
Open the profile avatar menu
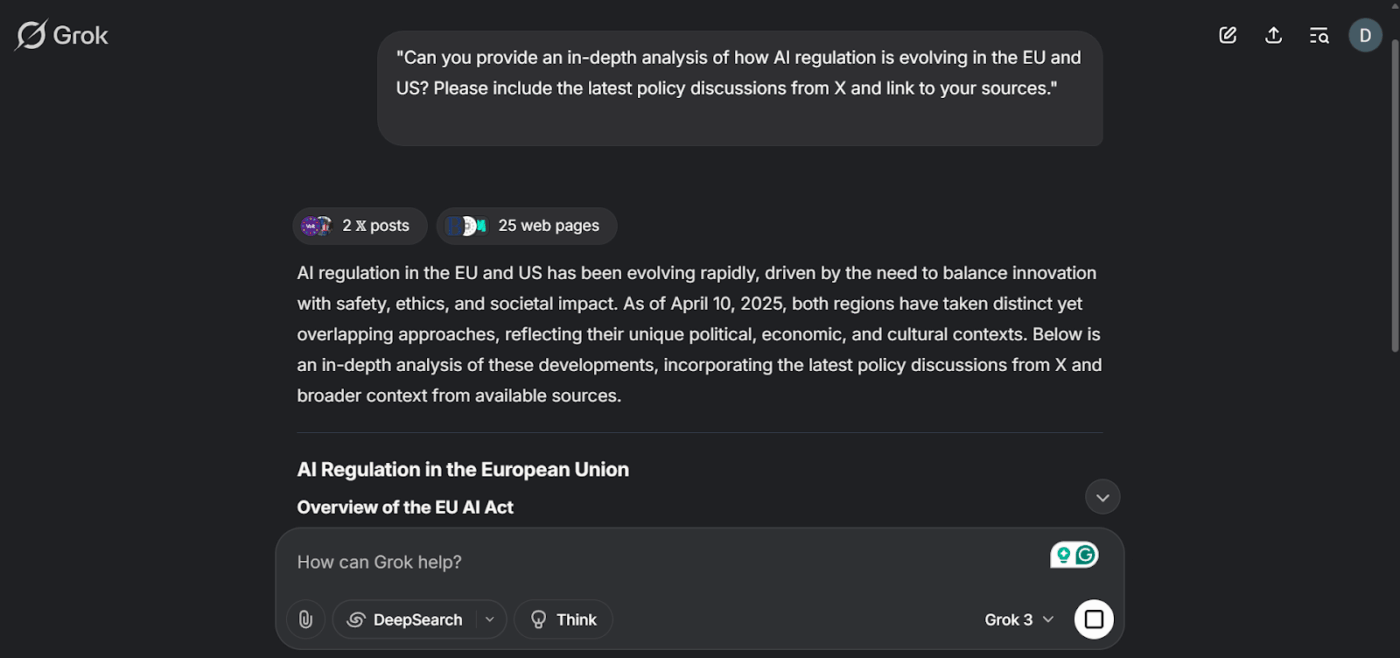(1365, 36)
